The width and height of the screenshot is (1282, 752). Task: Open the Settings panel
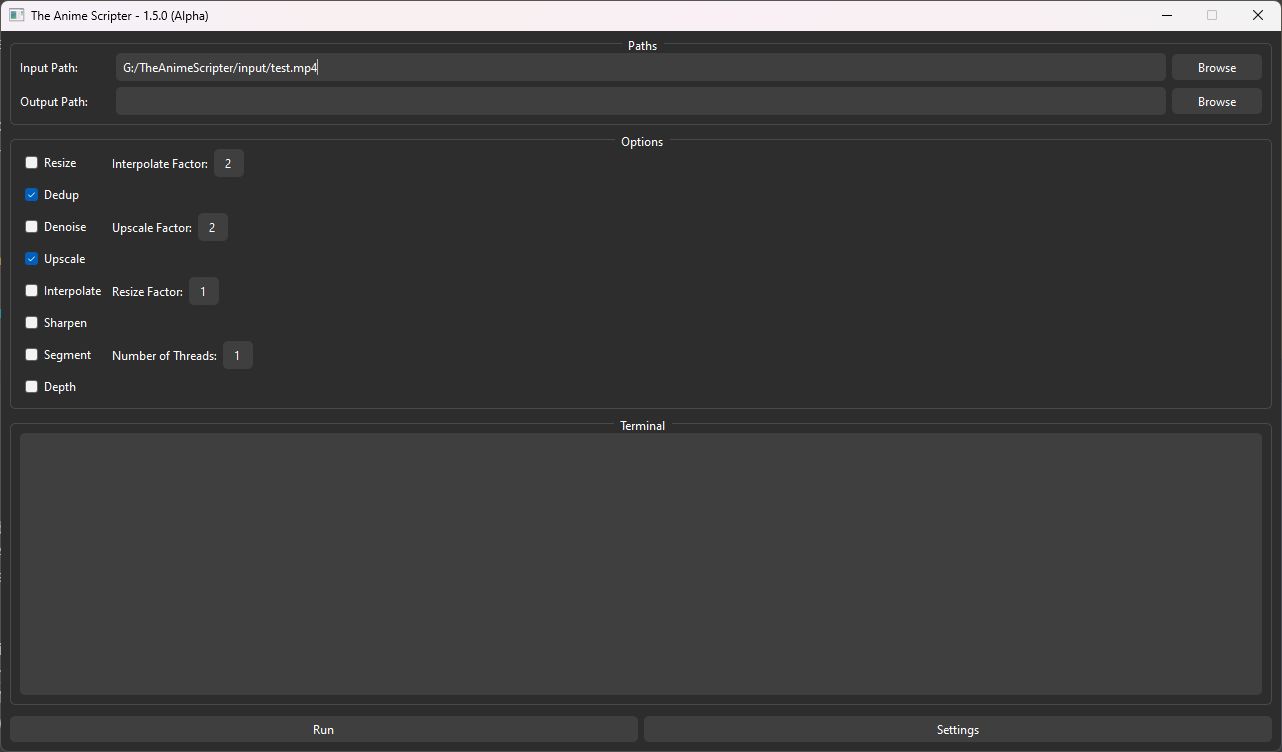pos(957,729)
